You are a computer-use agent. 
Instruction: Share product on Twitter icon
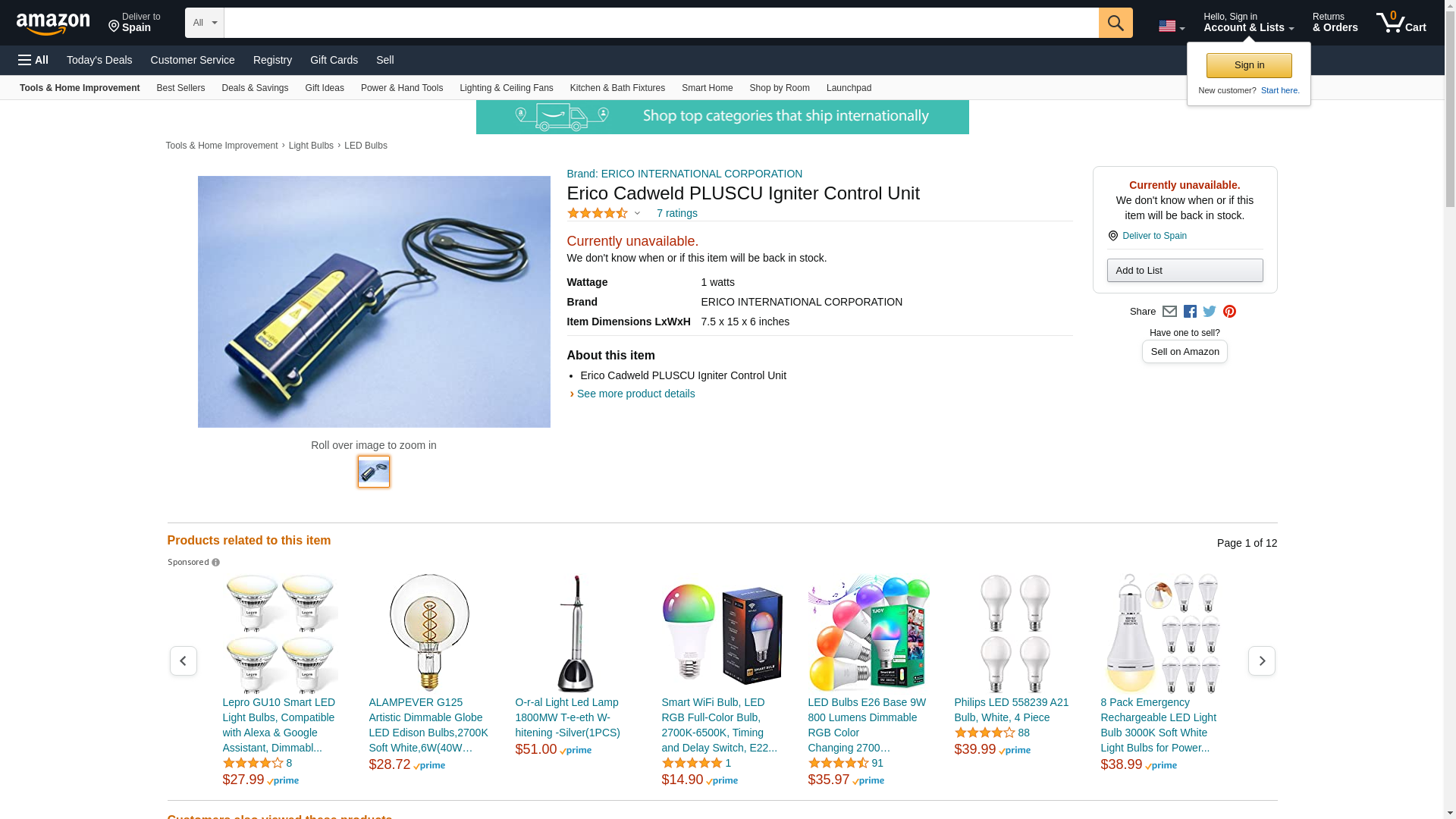(1210, 312)
